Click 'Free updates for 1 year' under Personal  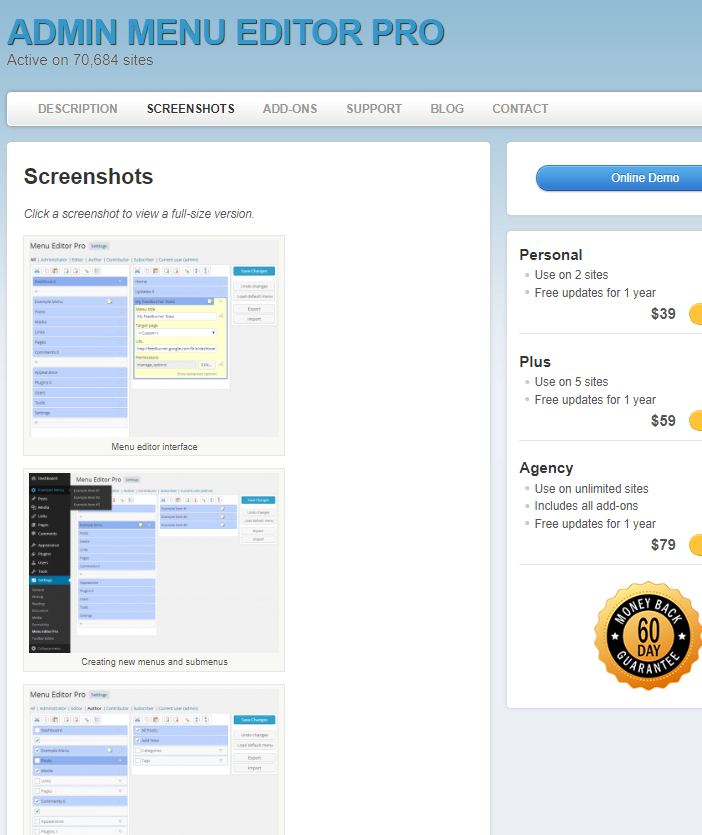coord(595,293)
